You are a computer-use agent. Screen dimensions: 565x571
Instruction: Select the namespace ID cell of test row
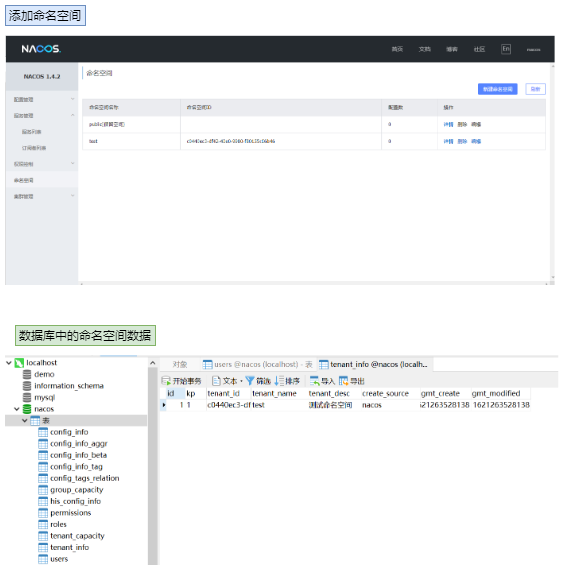[x=281, y=141]
